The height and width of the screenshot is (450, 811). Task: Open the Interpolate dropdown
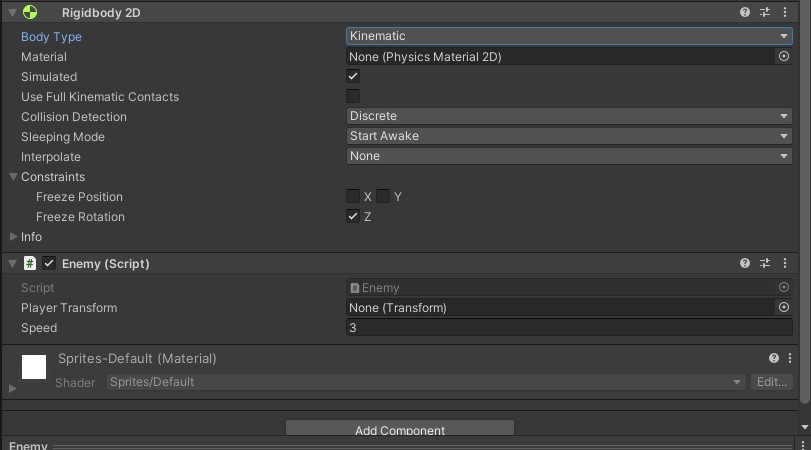(569, 156)
